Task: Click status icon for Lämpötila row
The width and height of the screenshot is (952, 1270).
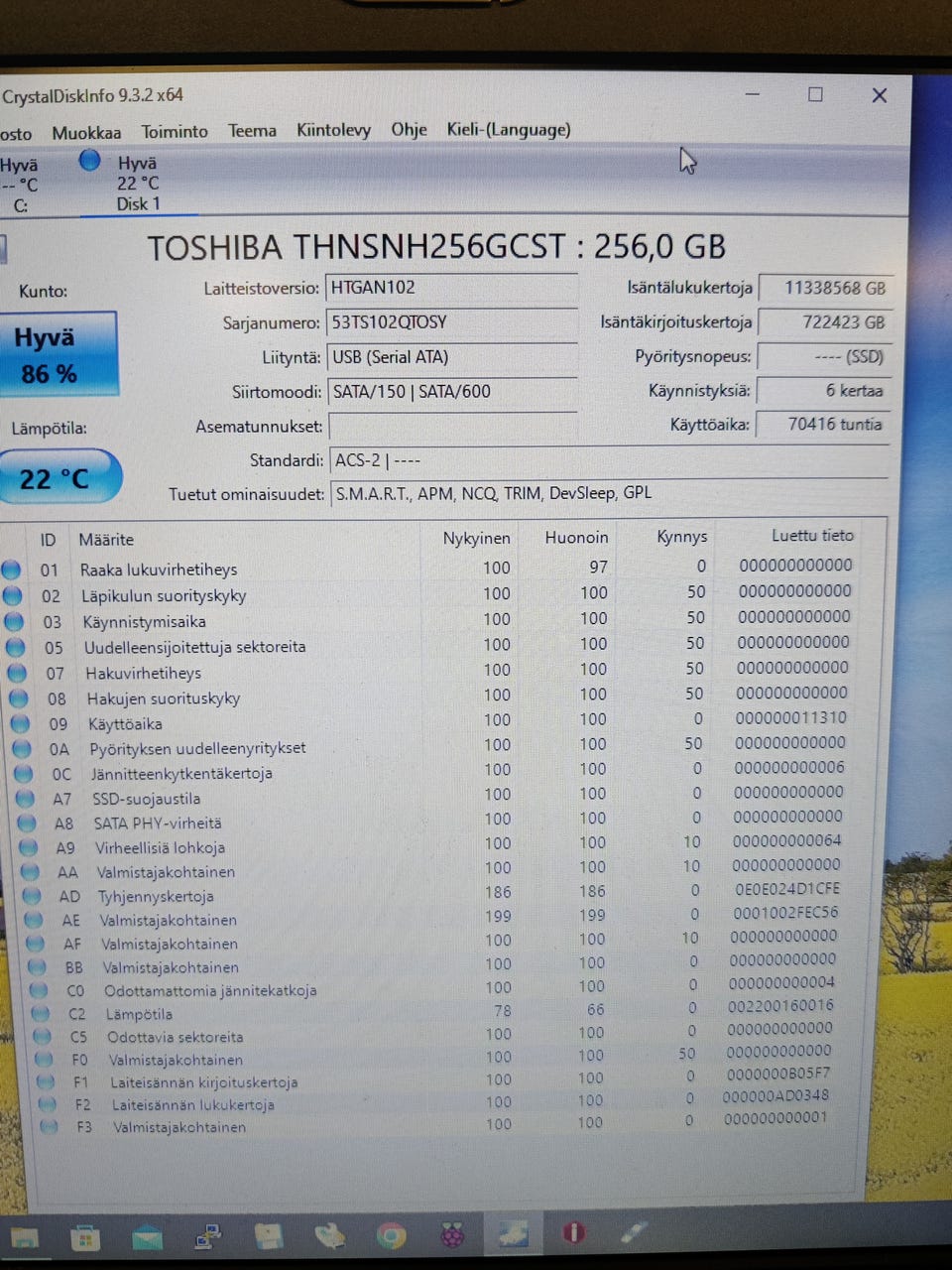Action: (41, 1013)
